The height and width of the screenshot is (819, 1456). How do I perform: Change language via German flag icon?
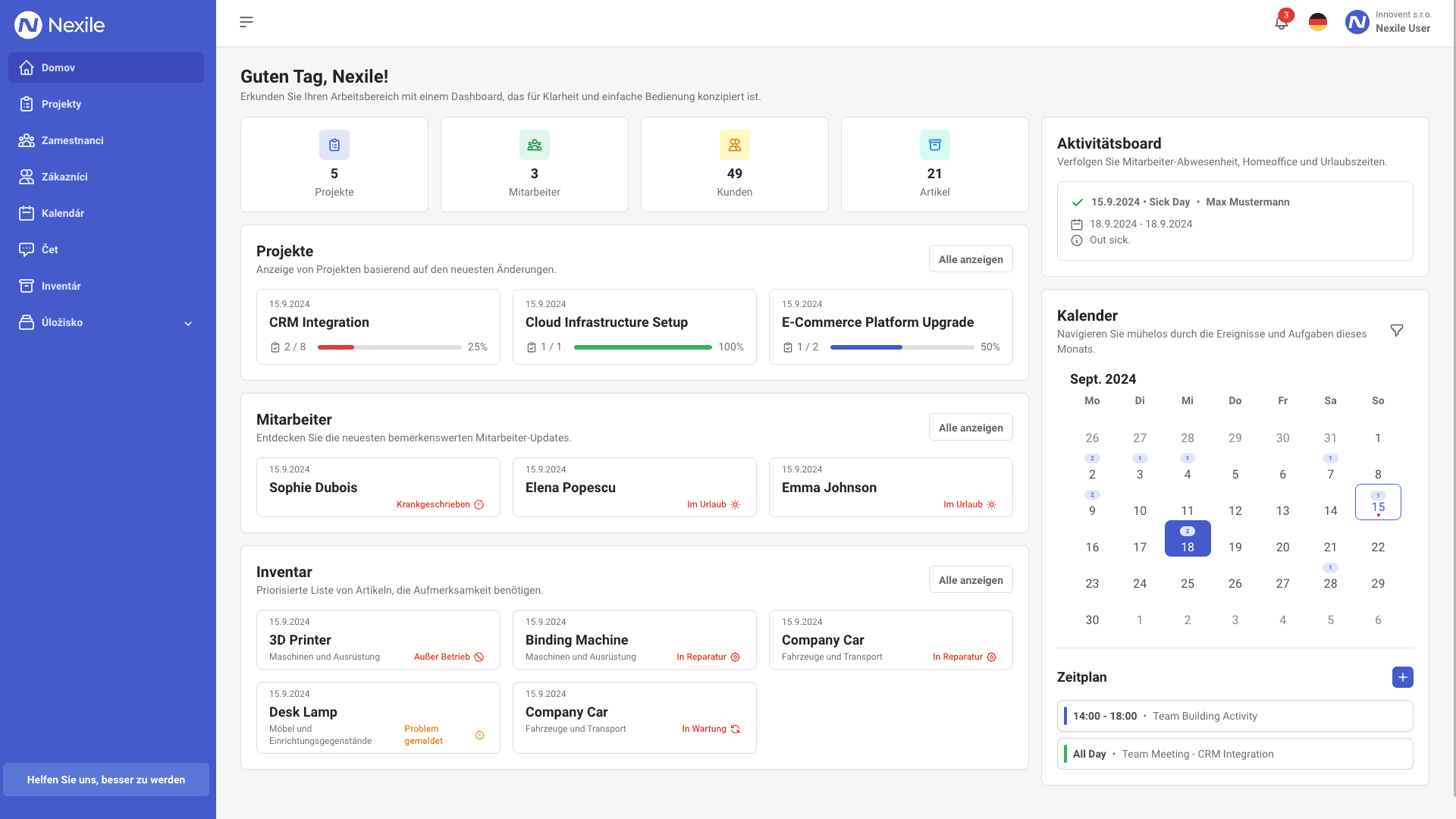click(x=1318, y=22)
